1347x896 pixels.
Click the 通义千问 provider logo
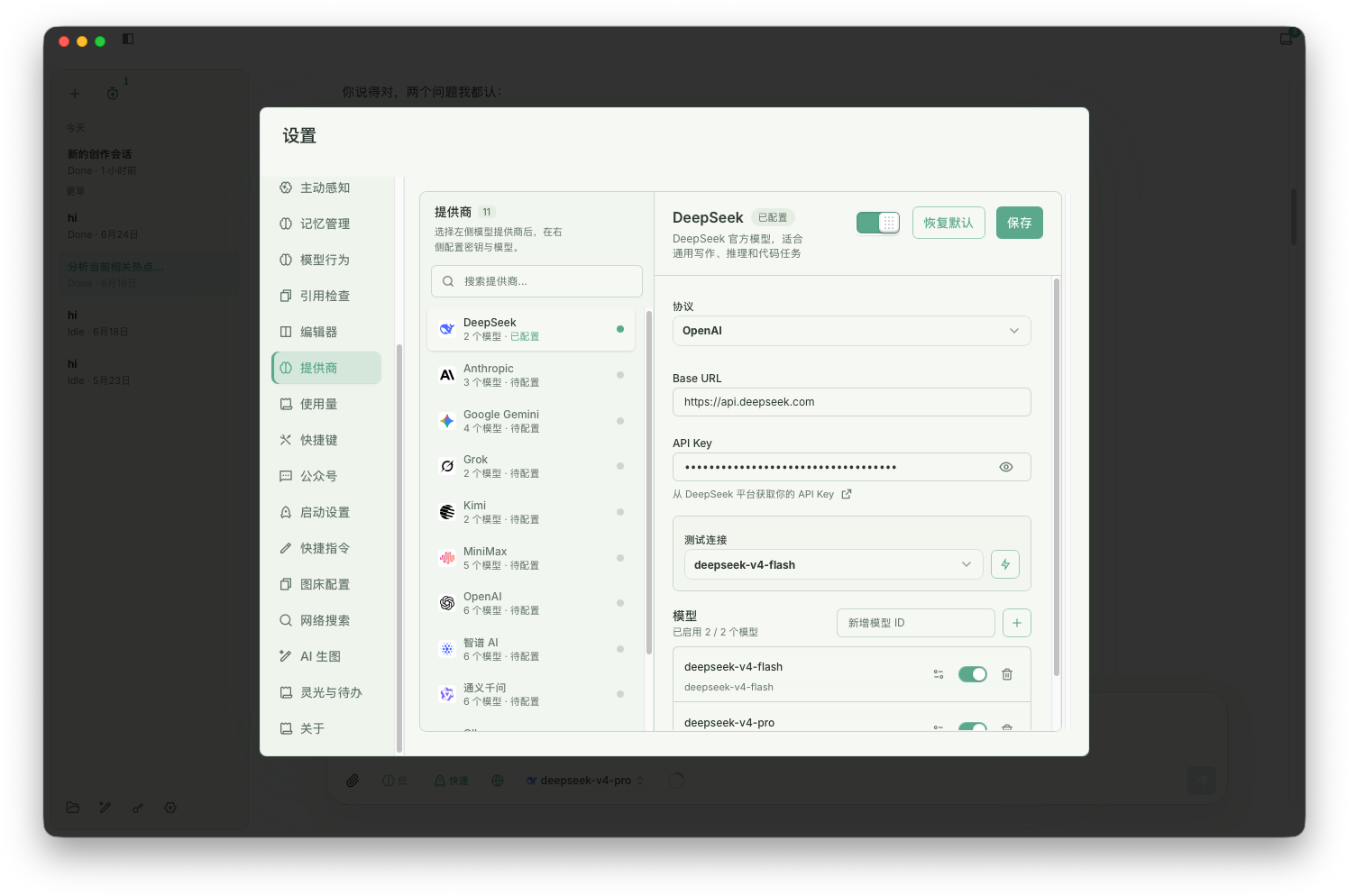(x=446, y=694)
